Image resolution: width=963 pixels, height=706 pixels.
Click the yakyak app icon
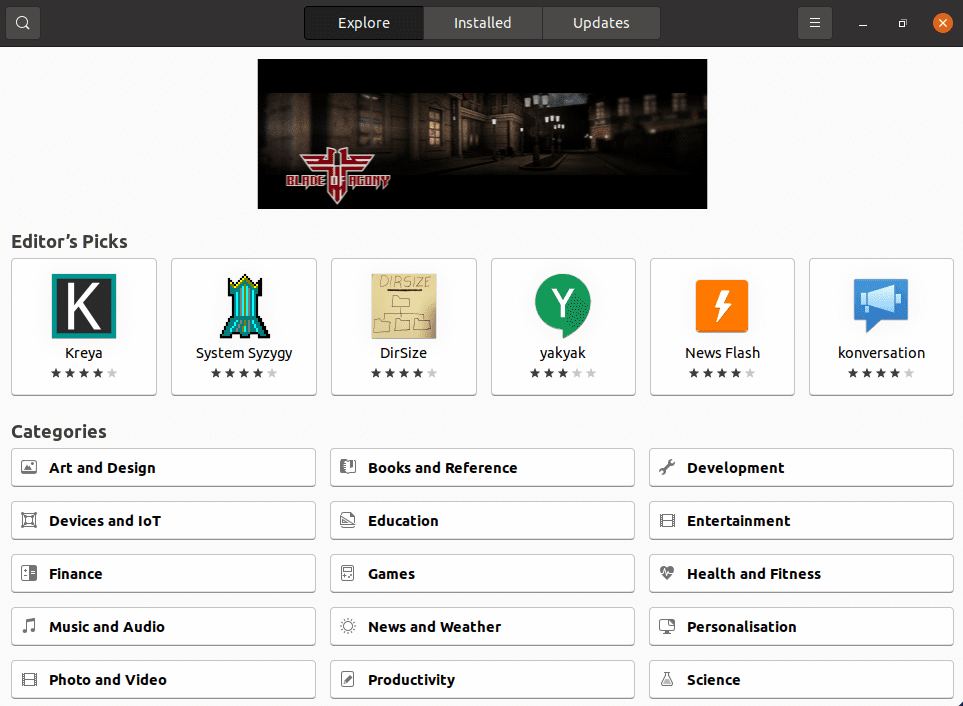563,306
